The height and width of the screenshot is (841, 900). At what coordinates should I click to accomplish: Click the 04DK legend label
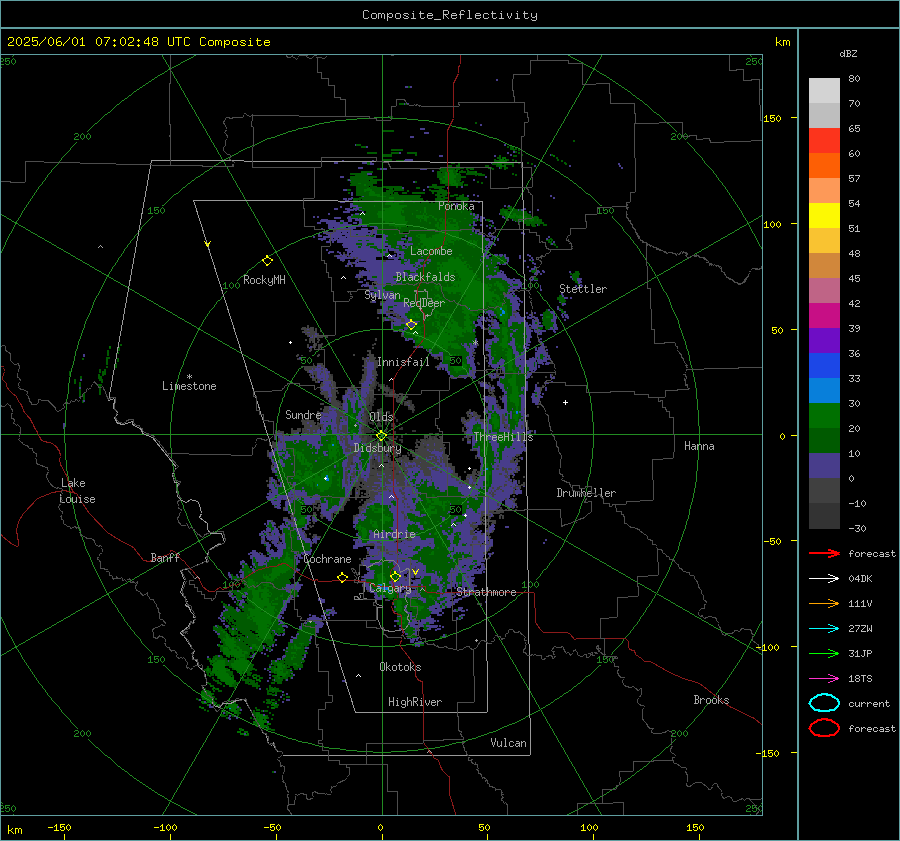point(860,579)
